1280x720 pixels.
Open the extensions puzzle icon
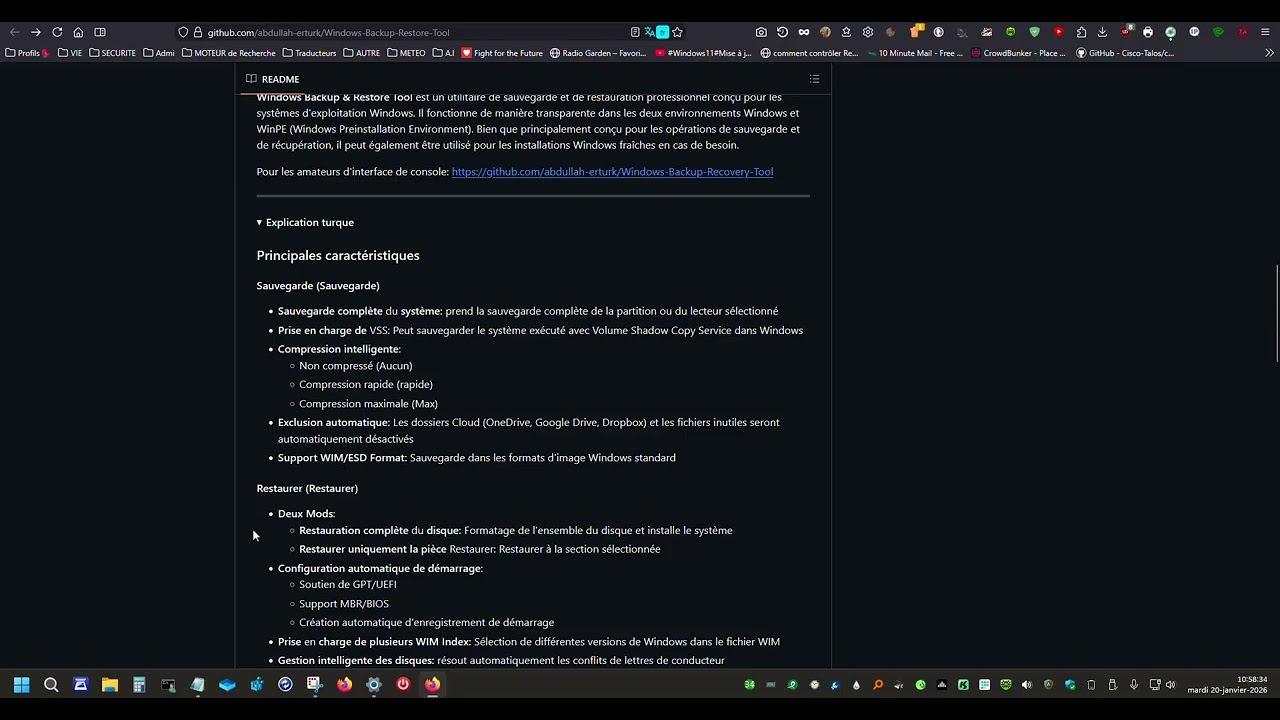1081,32
